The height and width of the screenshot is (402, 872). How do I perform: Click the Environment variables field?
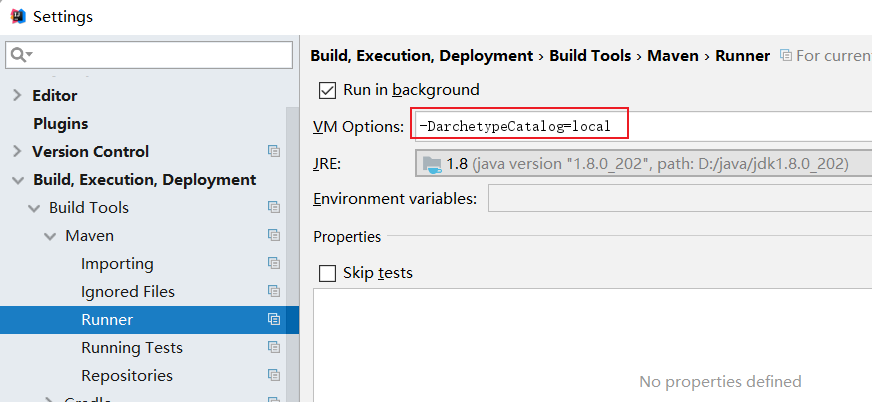pos(680,198)
